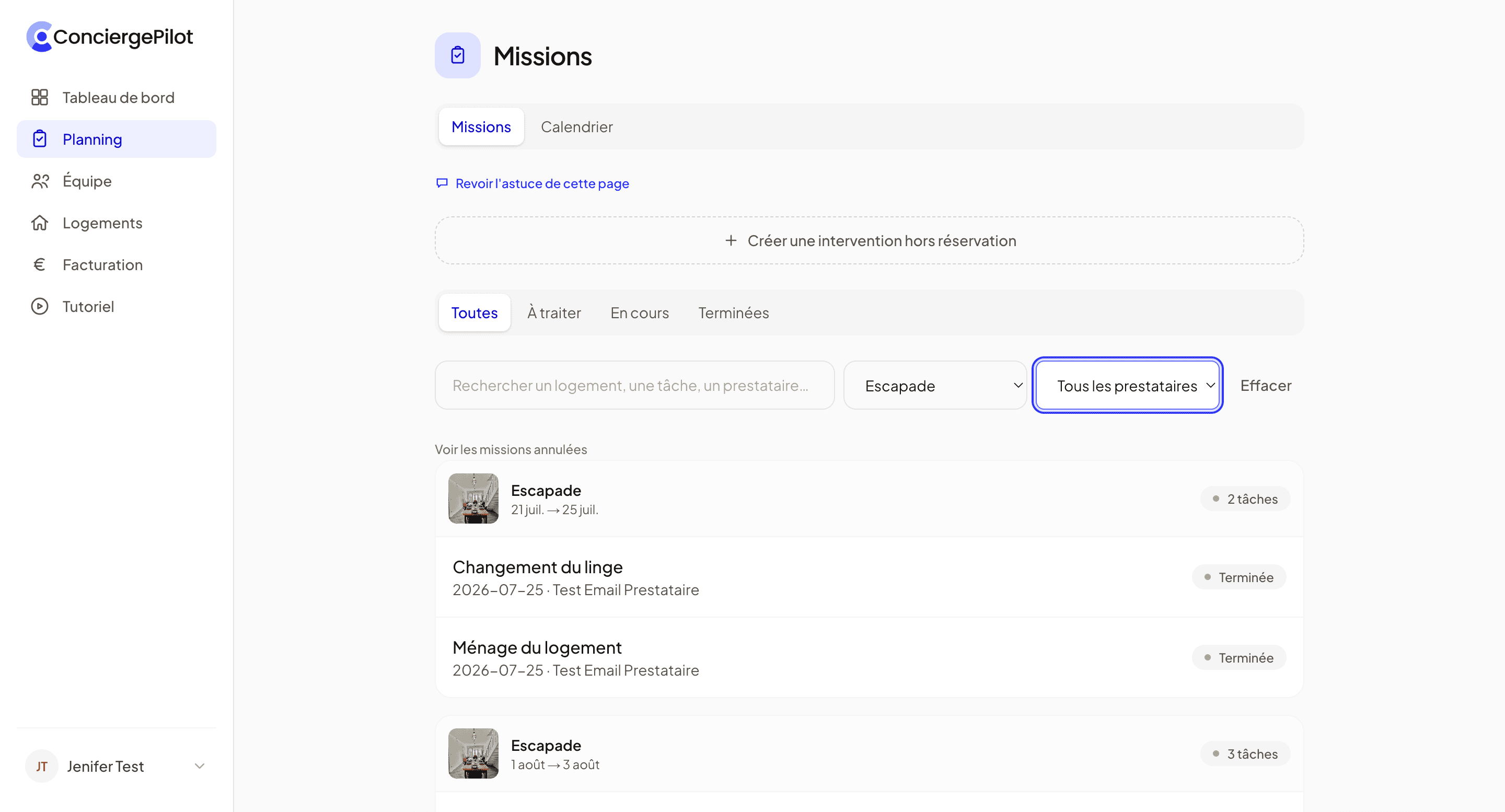Click Terminée status of Ménage du logement

point(1238,658)
